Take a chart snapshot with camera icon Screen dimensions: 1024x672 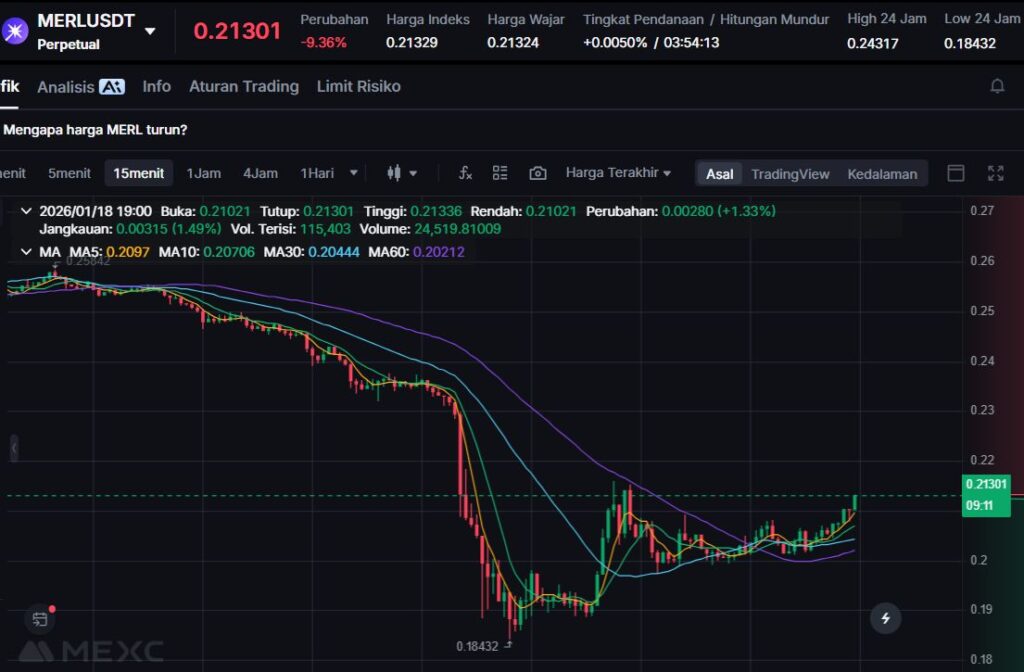click(538, 173)
